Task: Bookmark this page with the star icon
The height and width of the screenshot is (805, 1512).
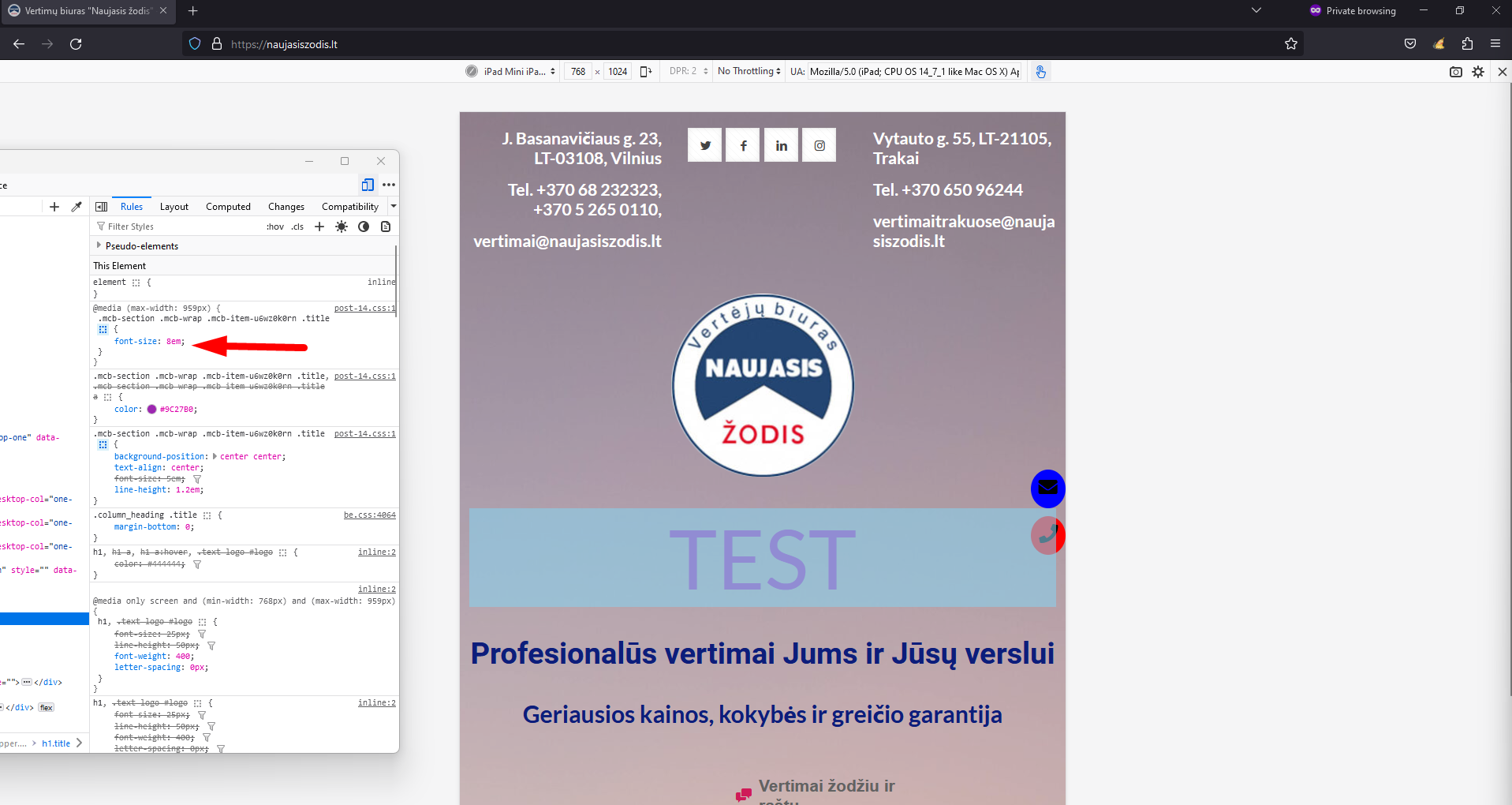Action: click(x=1291, y=44)
